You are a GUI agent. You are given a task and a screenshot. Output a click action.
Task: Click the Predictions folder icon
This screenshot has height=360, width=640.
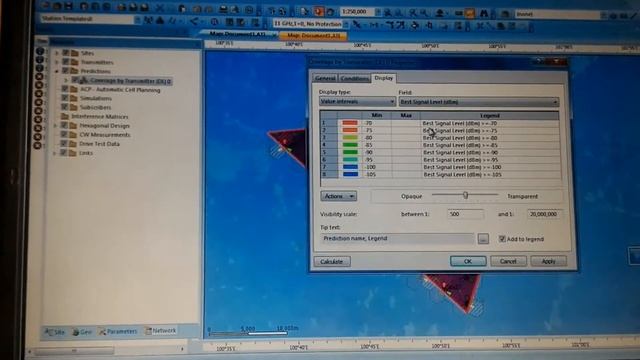(x=74, y=71)
